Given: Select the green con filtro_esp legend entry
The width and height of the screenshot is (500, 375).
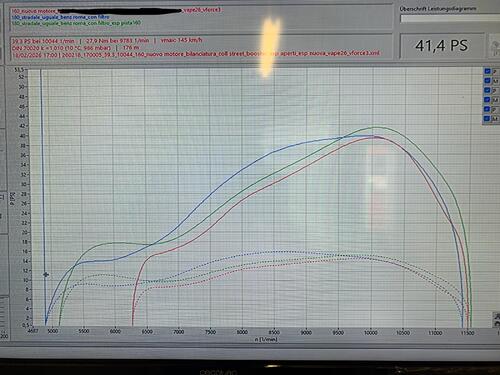Looking at the screenshot, I should click(76, 23).
